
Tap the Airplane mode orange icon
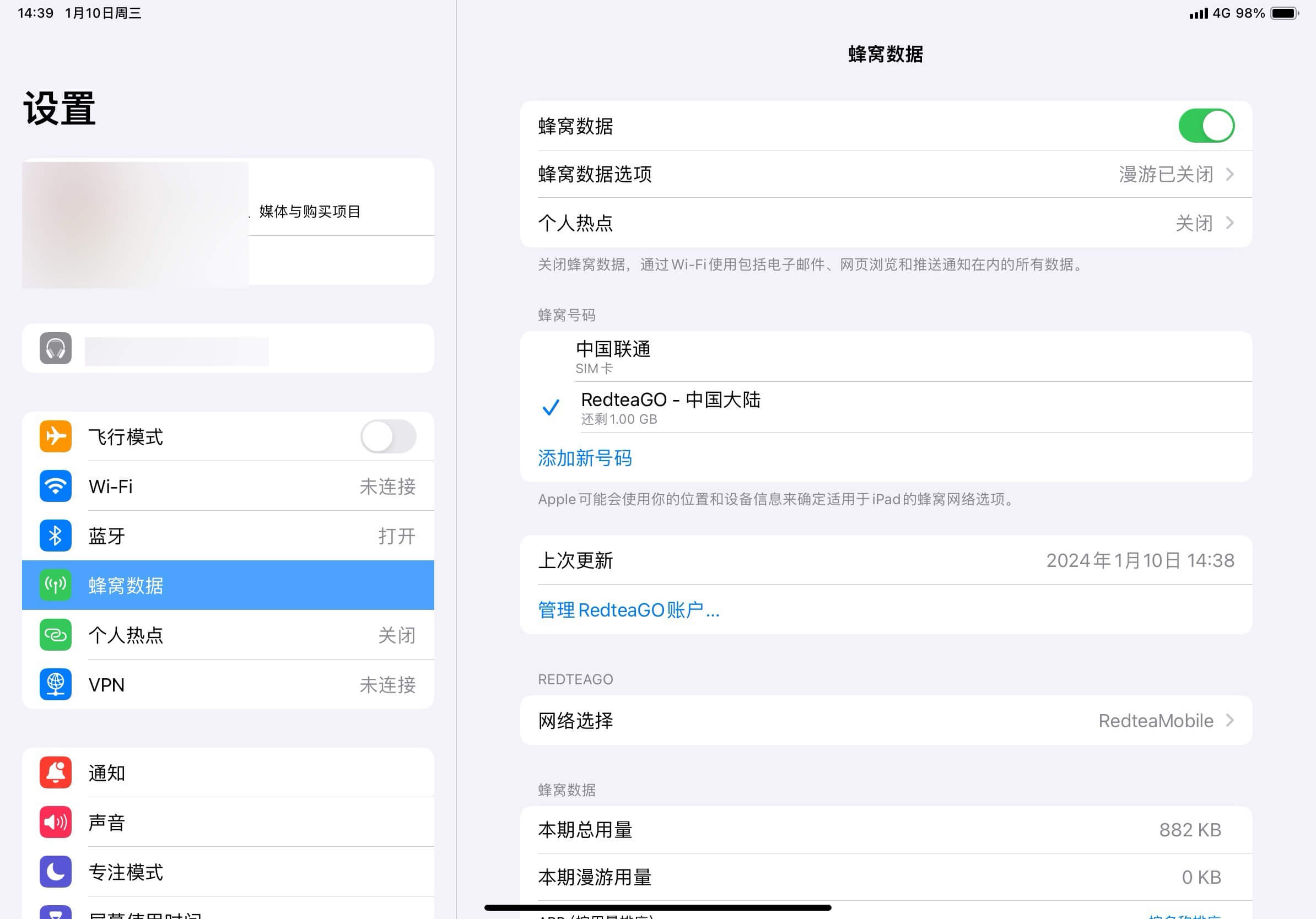56,436
